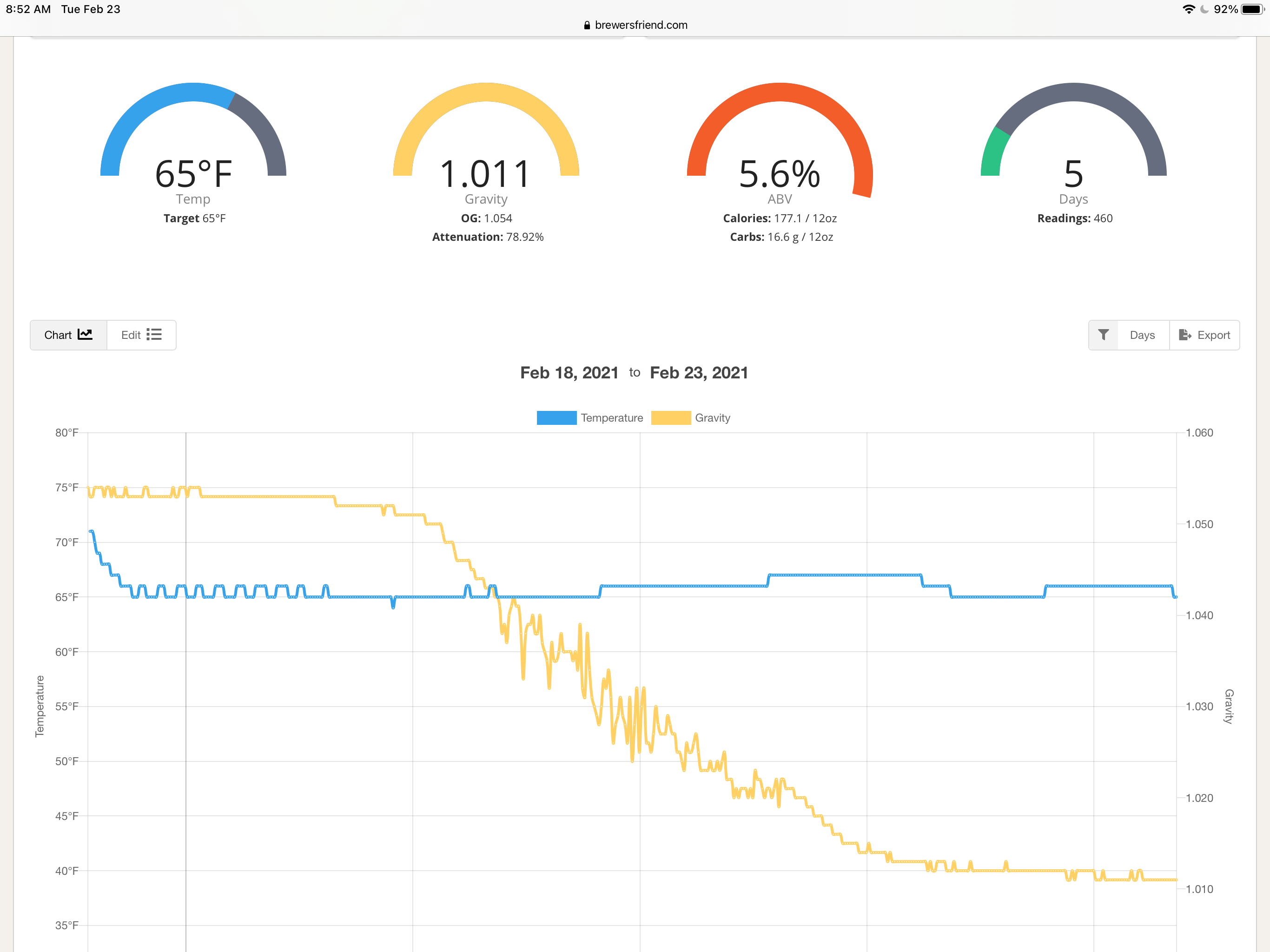The height and width of the screenshot is (952, 1270).
Task: Click the 'Feb 23, 2021' end date
Action: [x=699, y=373]
